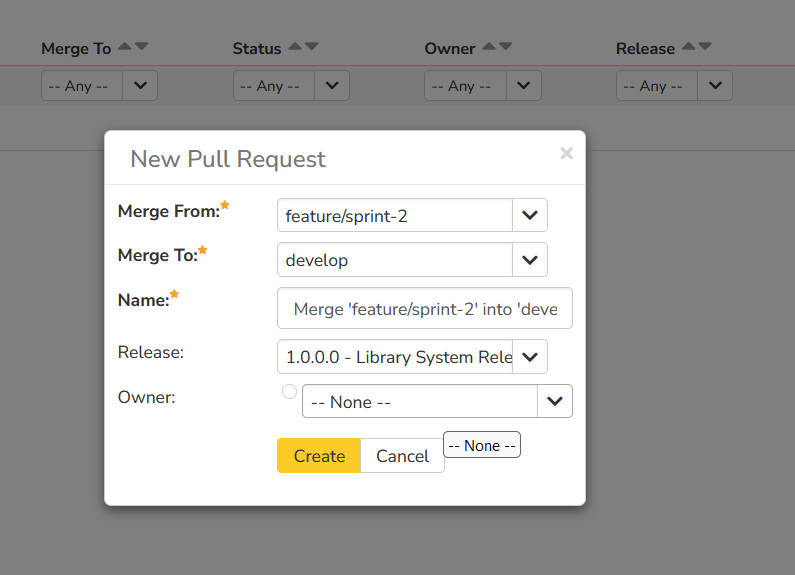Screen dimensions: 795x575
Task: Sort Owner column descending
Action: point(506,46)
